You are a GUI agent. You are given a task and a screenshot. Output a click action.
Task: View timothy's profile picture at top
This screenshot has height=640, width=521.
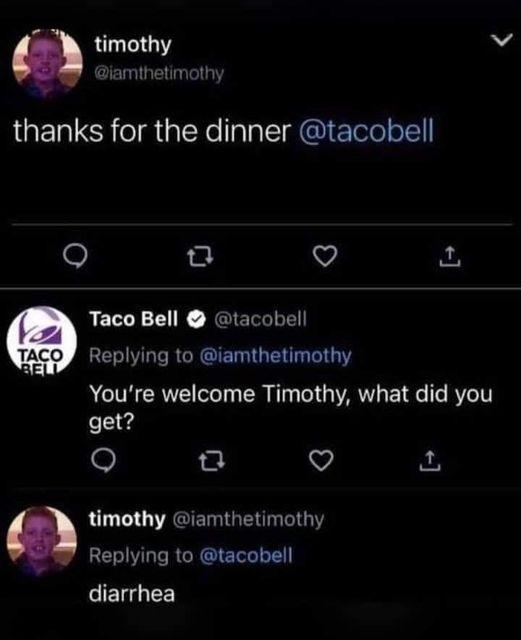coord(47,64)
